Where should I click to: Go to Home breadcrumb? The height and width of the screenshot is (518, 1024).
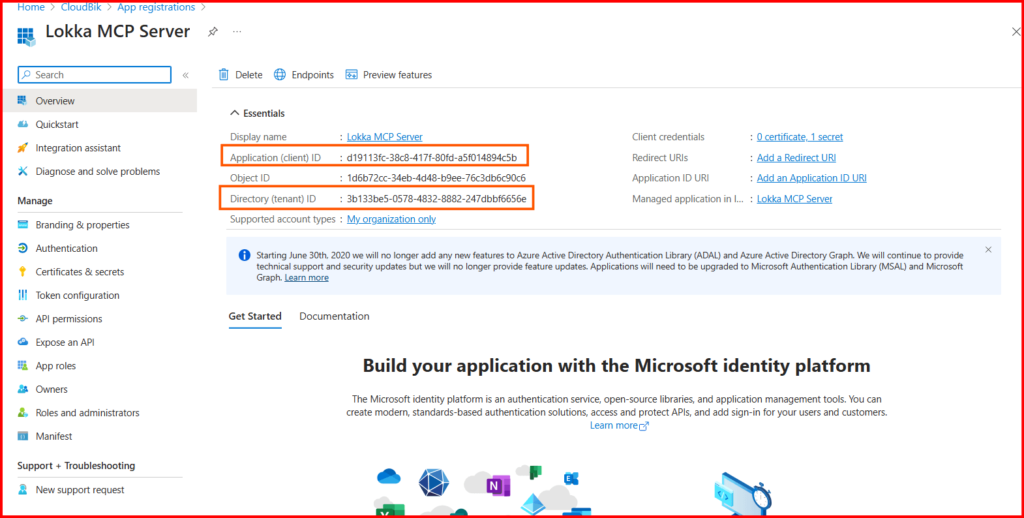click(31, 7)
